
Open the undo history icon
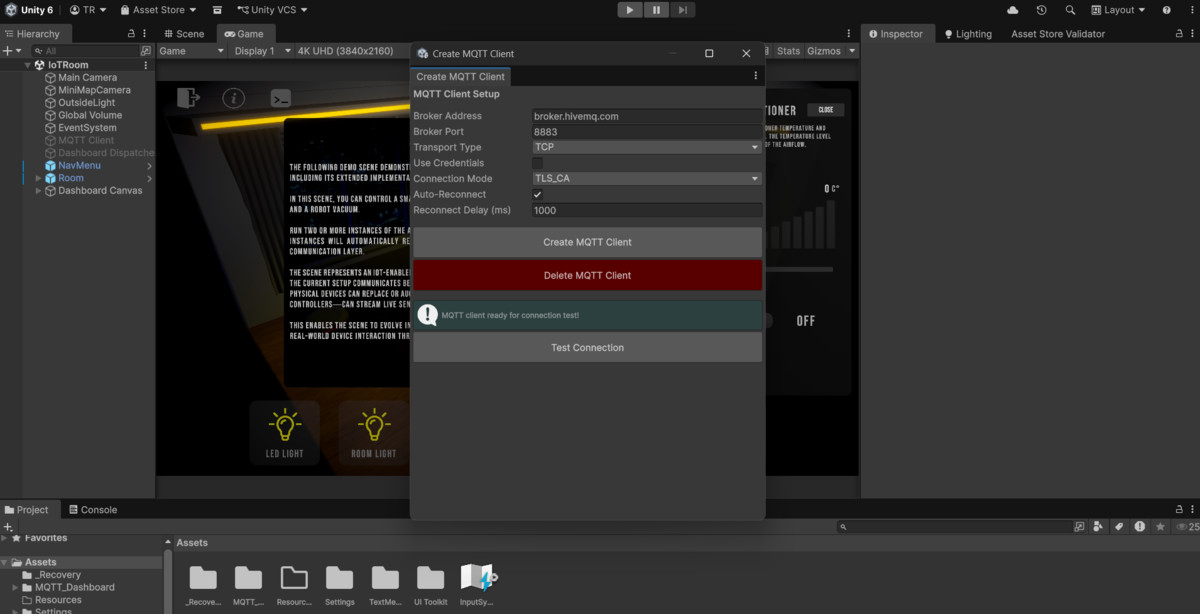[1042, 10]
